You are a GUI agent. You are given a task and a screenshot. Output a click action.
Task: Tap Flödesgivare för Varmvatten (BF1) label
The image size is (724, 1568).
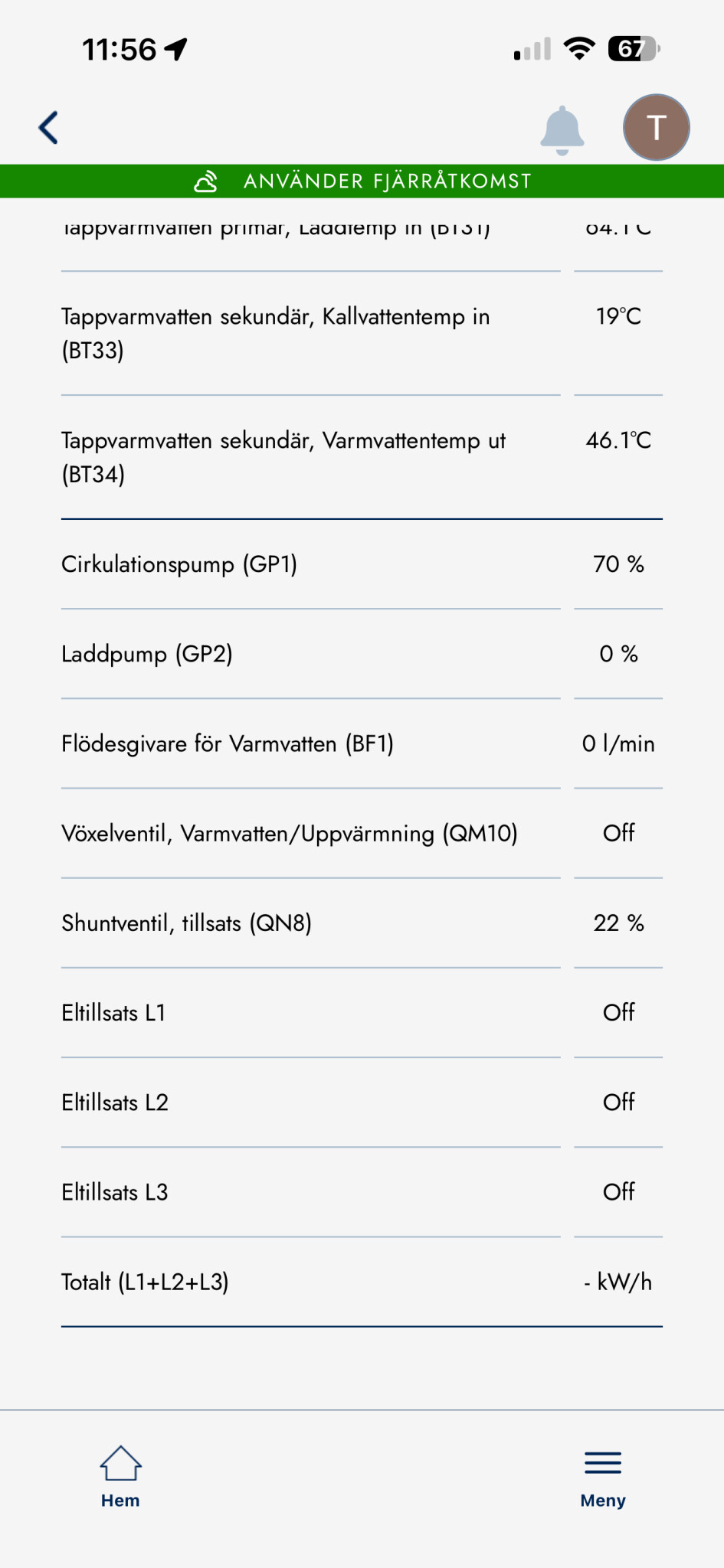click(x=228, y=743)
